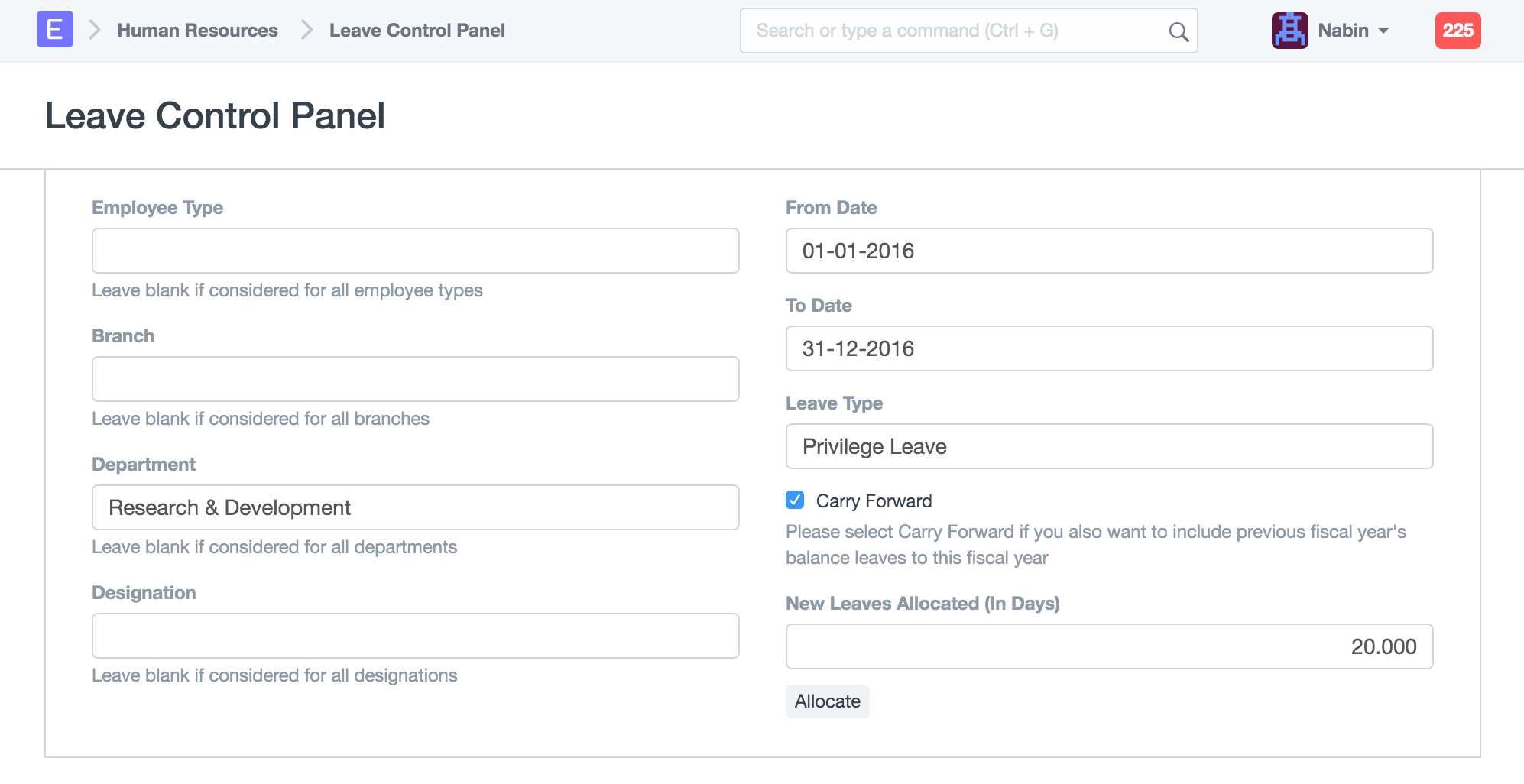
Task: Go to Human Resources breadcrumb
Action: pyautogui.click(x=197, y=31)
